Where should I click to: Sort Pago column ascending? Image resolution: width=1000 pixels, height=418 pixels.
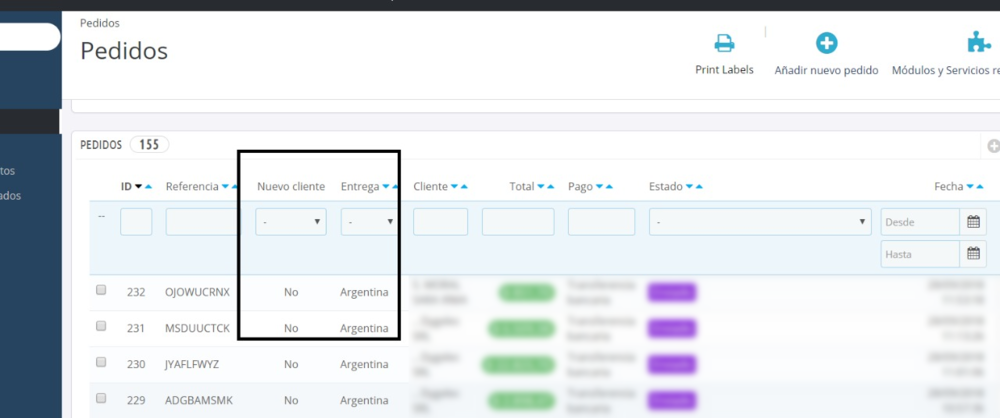click(609, 186)
